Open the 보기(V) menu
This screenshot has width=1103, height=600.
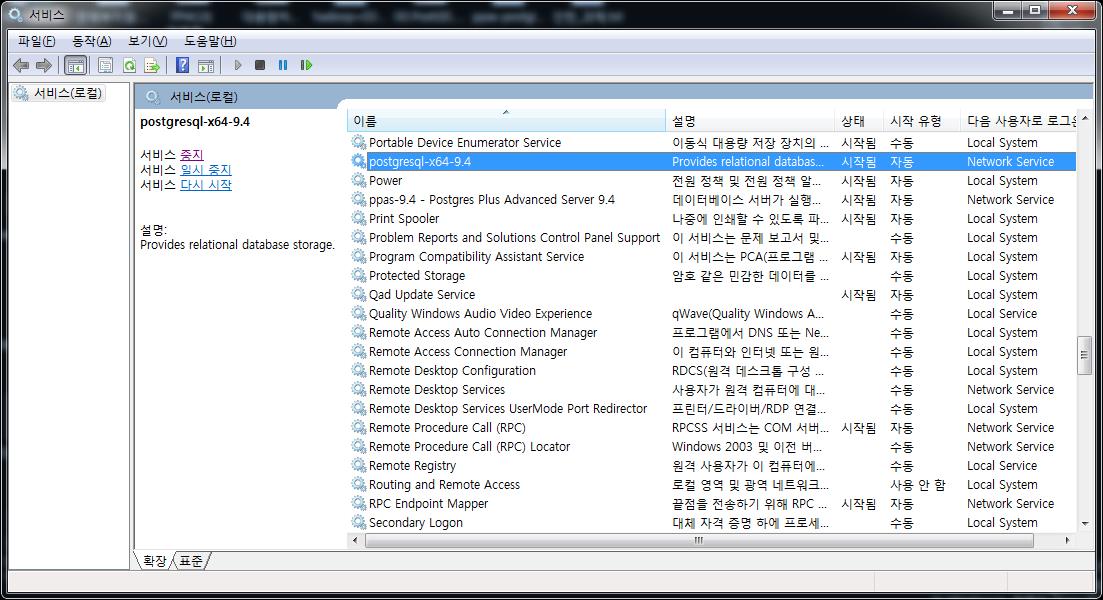click(x=147, y=41)
